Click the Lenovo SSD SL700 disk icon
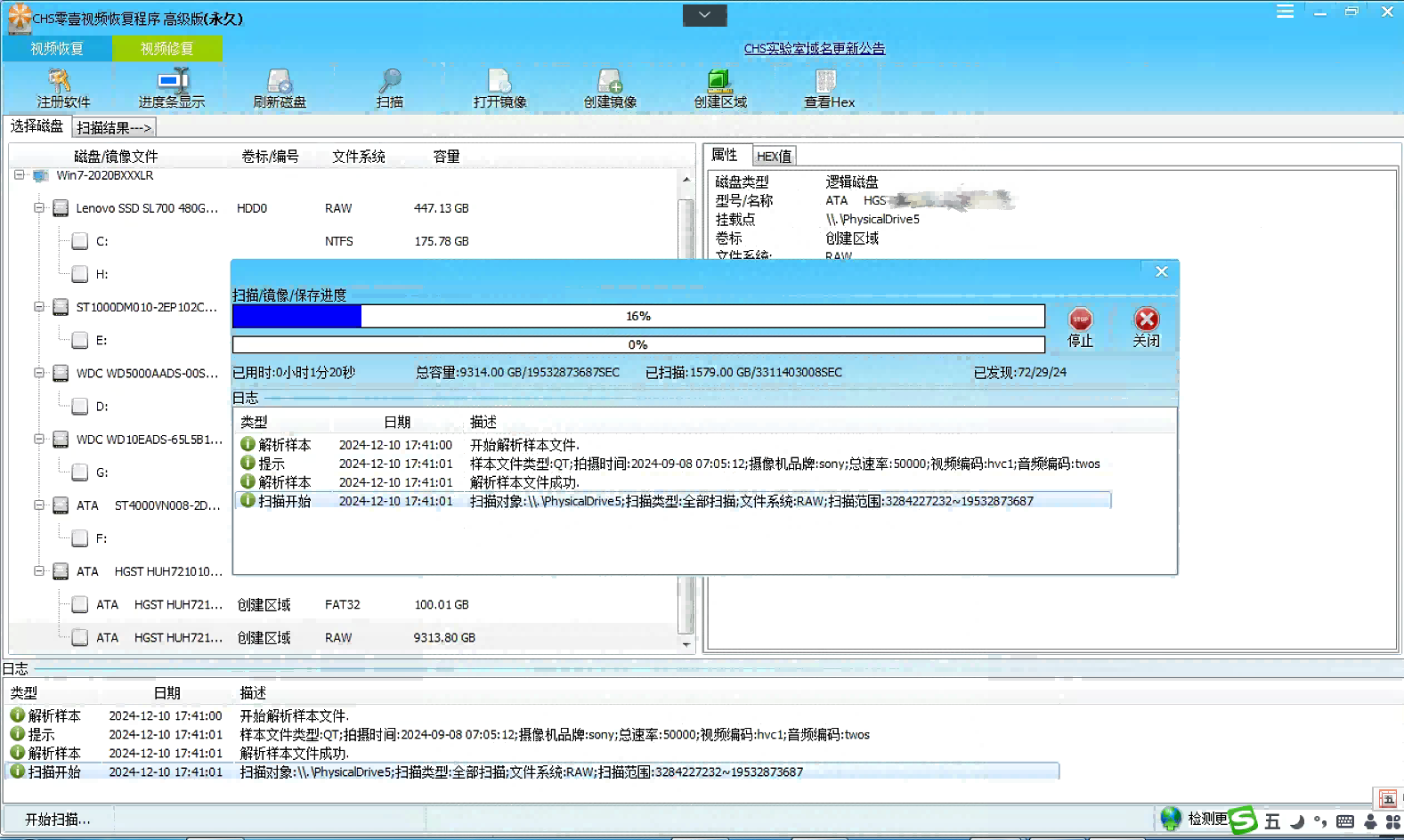The image size is (1404, 840). pos(61,208)
